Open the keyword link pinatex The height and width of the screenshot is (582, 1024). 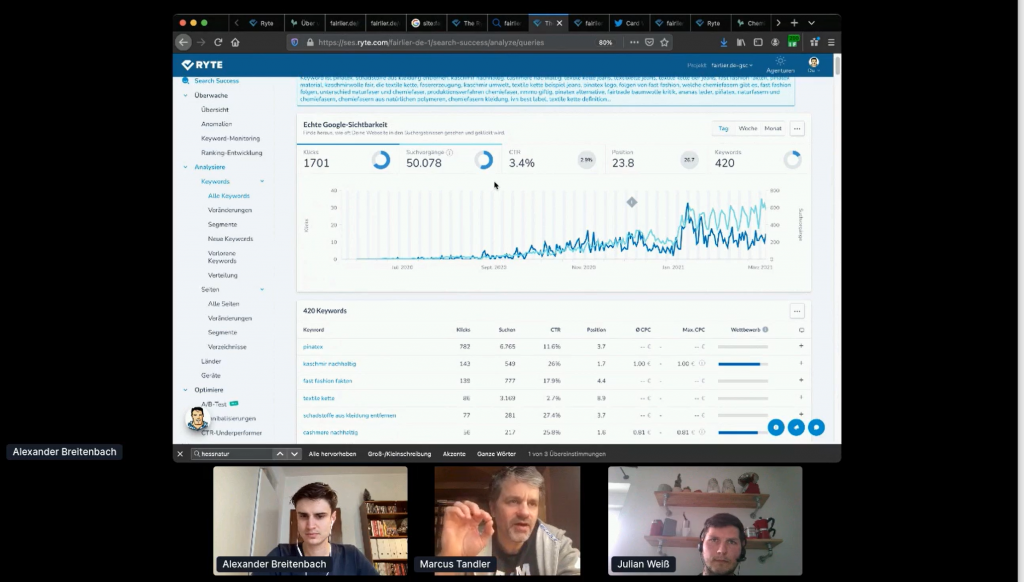click(313, 347)
